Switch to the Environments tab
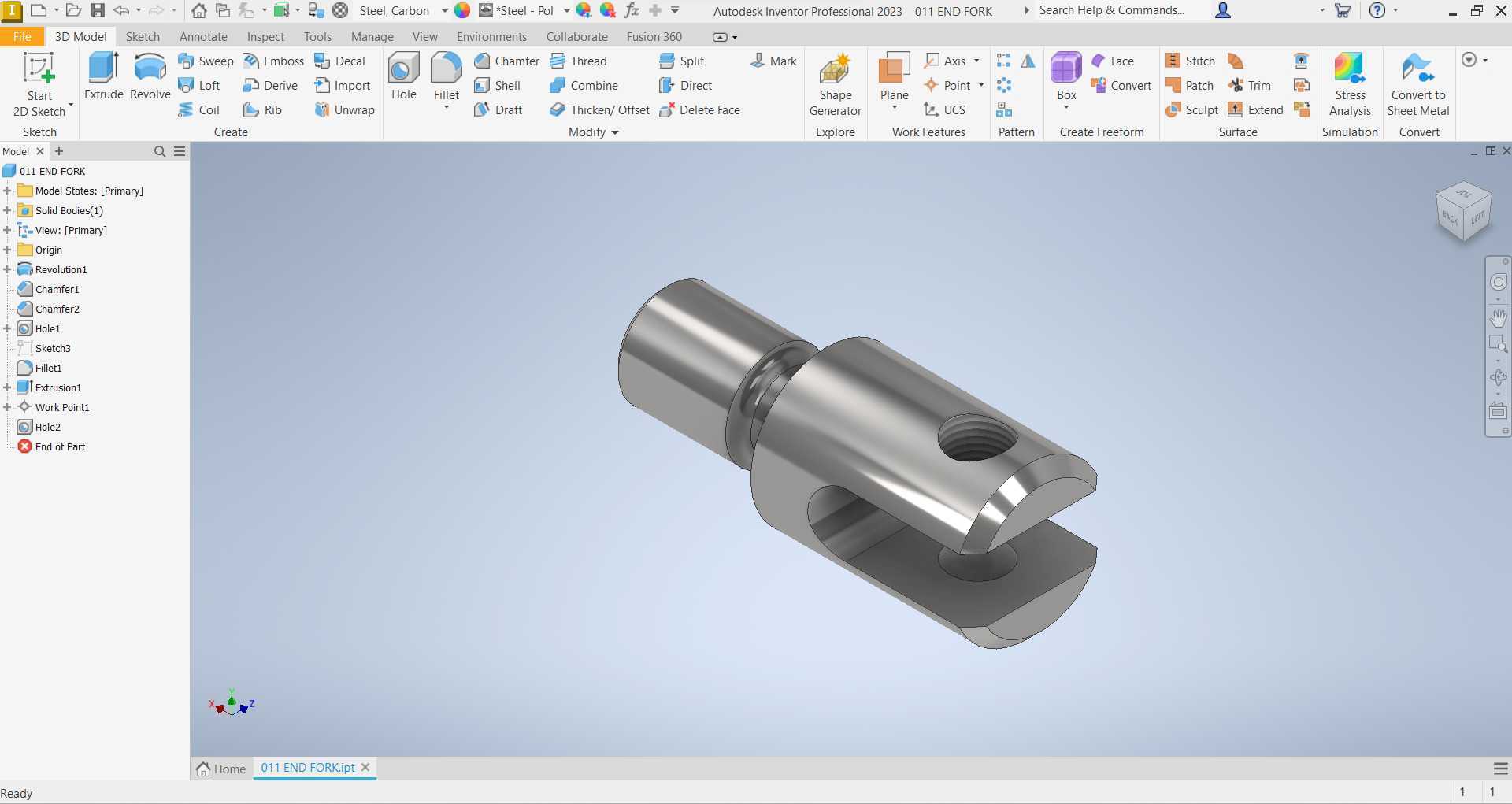The image size is (1512, 804). [x=491, y=36]
